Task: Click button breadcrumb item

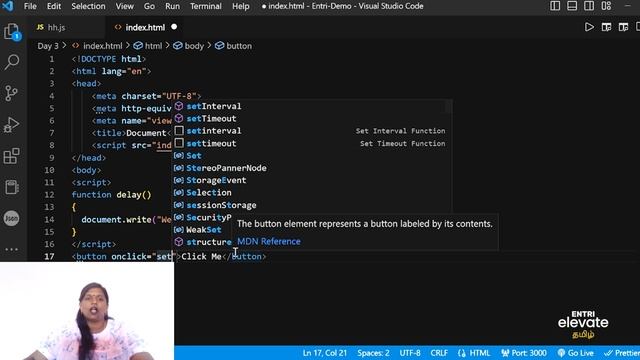Action: [x=239, y=46]
